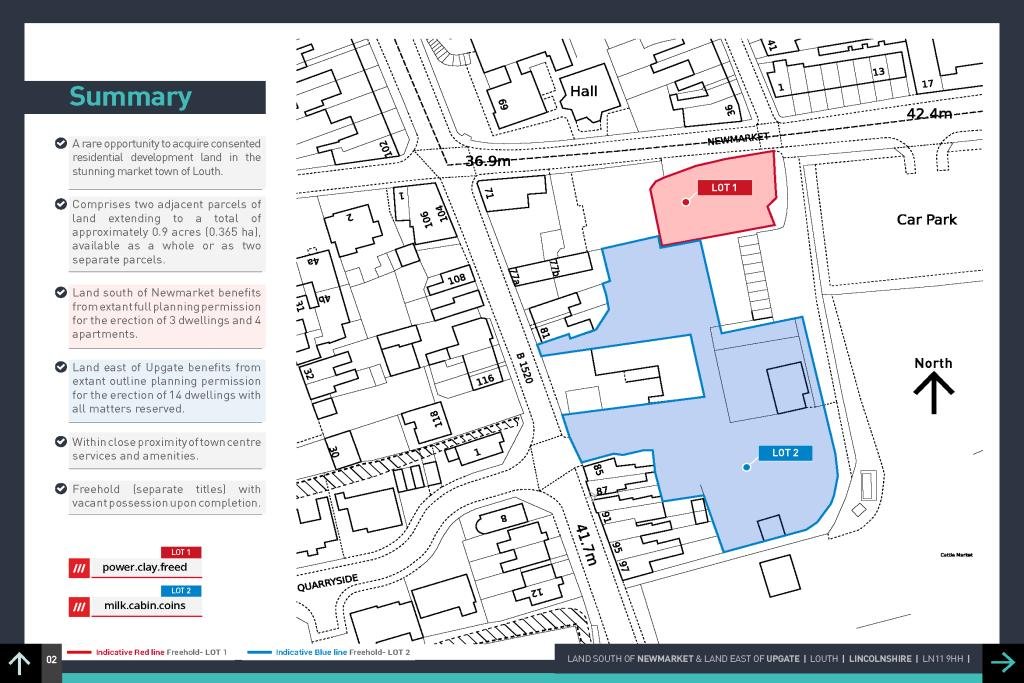Go to next page with right arrow
The height and width of the screenshot is (683, 1024).
(1002, 662)
